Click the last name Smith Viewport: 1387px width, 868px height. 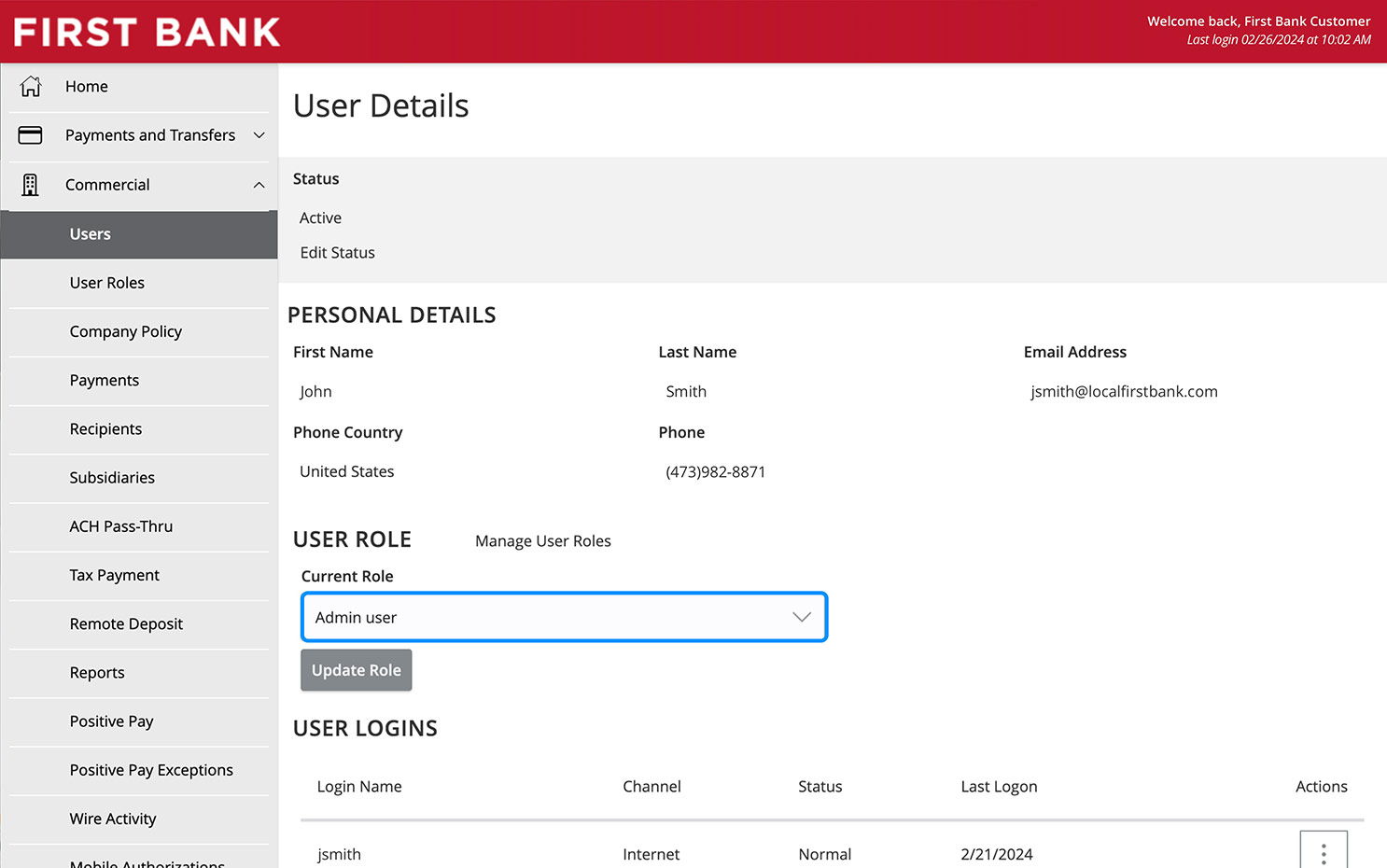coord(686,392)
